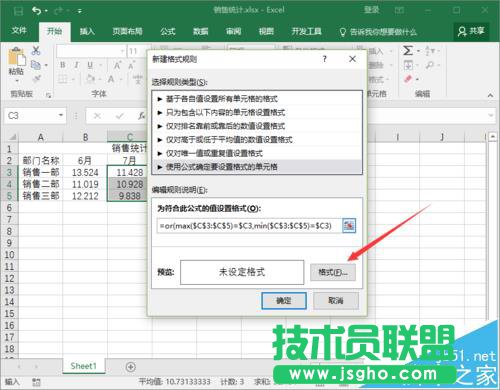Select rule type 仅对排名靠前或靠后的数值设置格式
The height and width of the screenshot is (390, 500).
coord(257,126)
